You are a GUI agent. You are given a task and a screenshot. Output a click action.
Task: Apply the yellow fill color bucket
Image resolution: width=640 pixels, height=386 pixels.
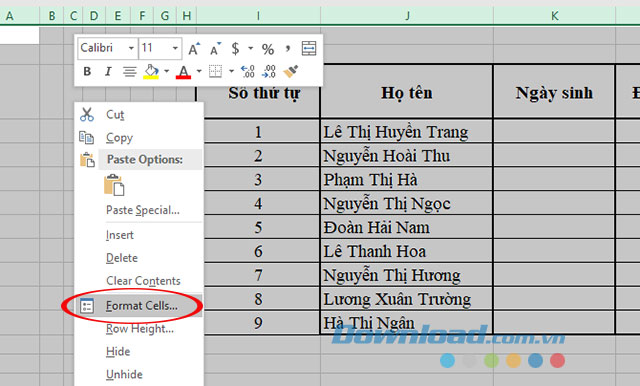pyautogui.click(x=151, y=71)
